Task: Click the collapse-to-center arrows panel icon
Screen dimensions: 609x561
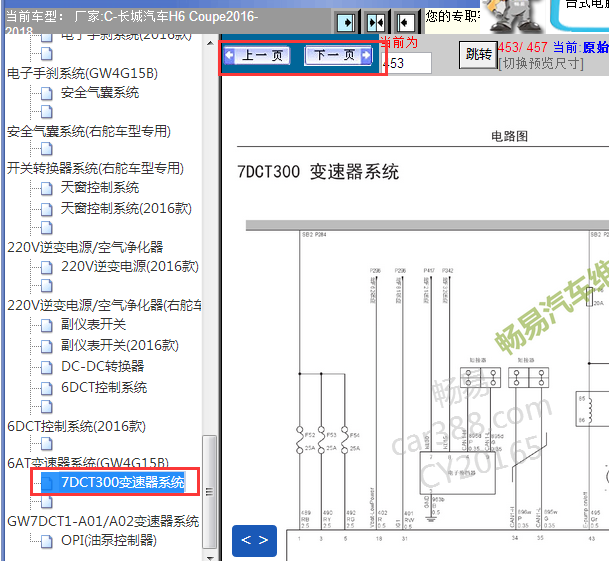Action: [x=376, y=23]
